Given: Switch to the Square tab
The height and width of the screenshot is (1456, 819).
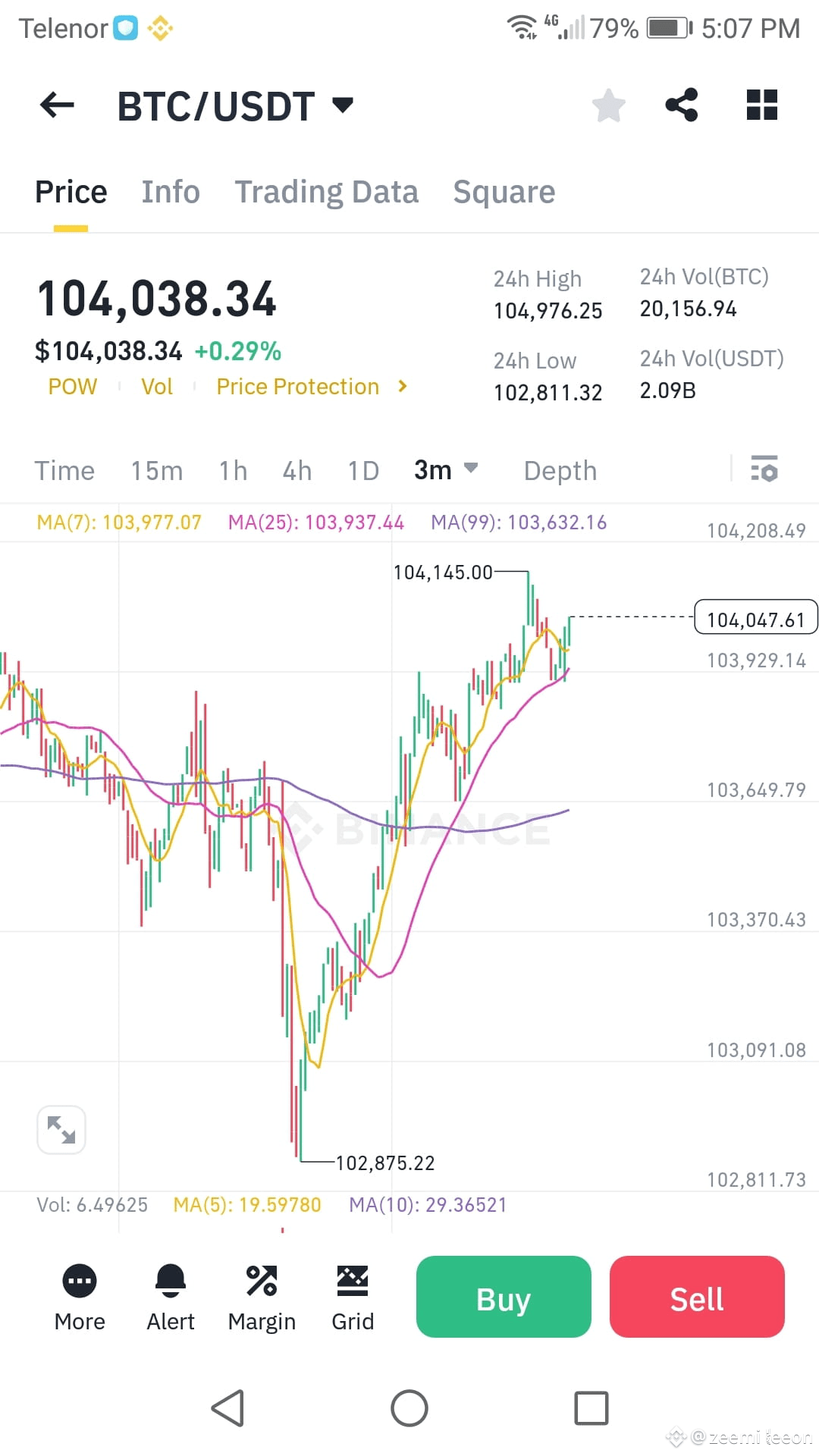Looking at the screenshot, I should [x=504, y=192].
